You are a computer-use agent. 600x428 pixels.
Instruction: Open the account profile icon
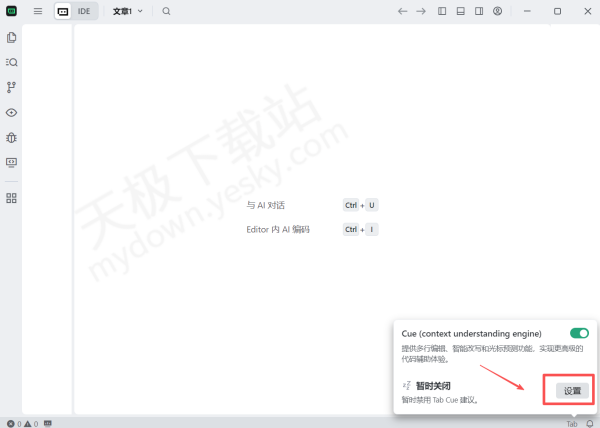pos(497,11)
